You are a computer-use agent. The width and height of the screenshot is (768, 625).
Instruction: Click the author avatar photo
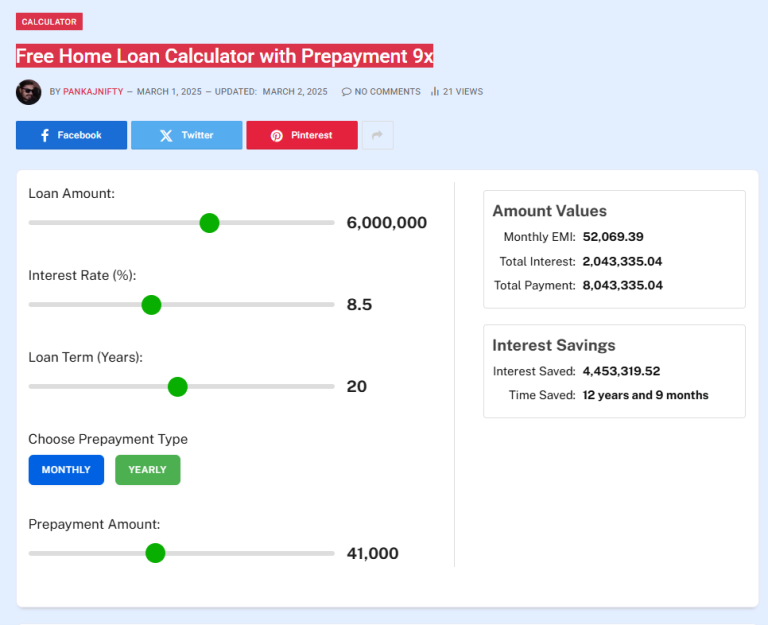28,92
